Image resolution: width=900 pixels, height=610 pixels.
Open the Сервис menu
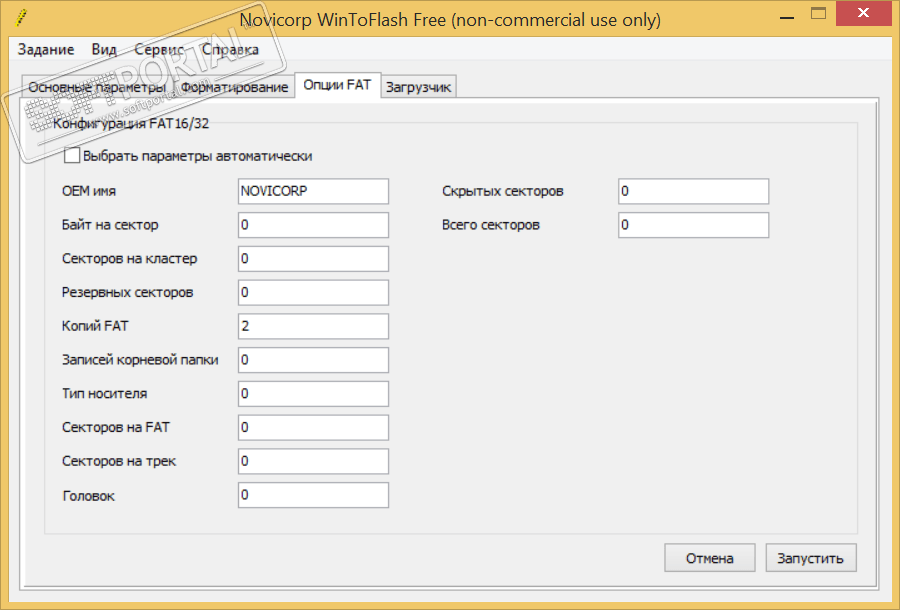[159, 50]
